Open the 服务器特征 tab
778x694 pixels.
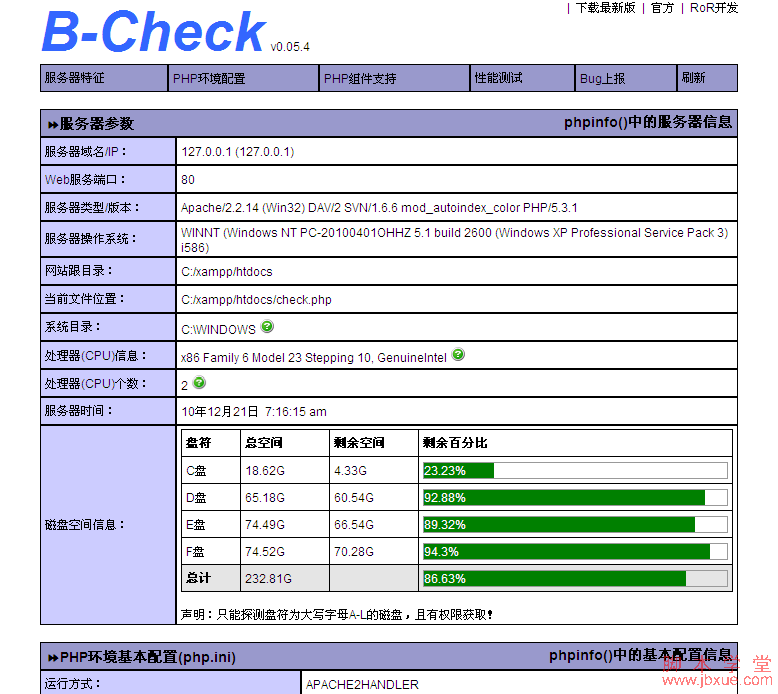tap(74, 78)
